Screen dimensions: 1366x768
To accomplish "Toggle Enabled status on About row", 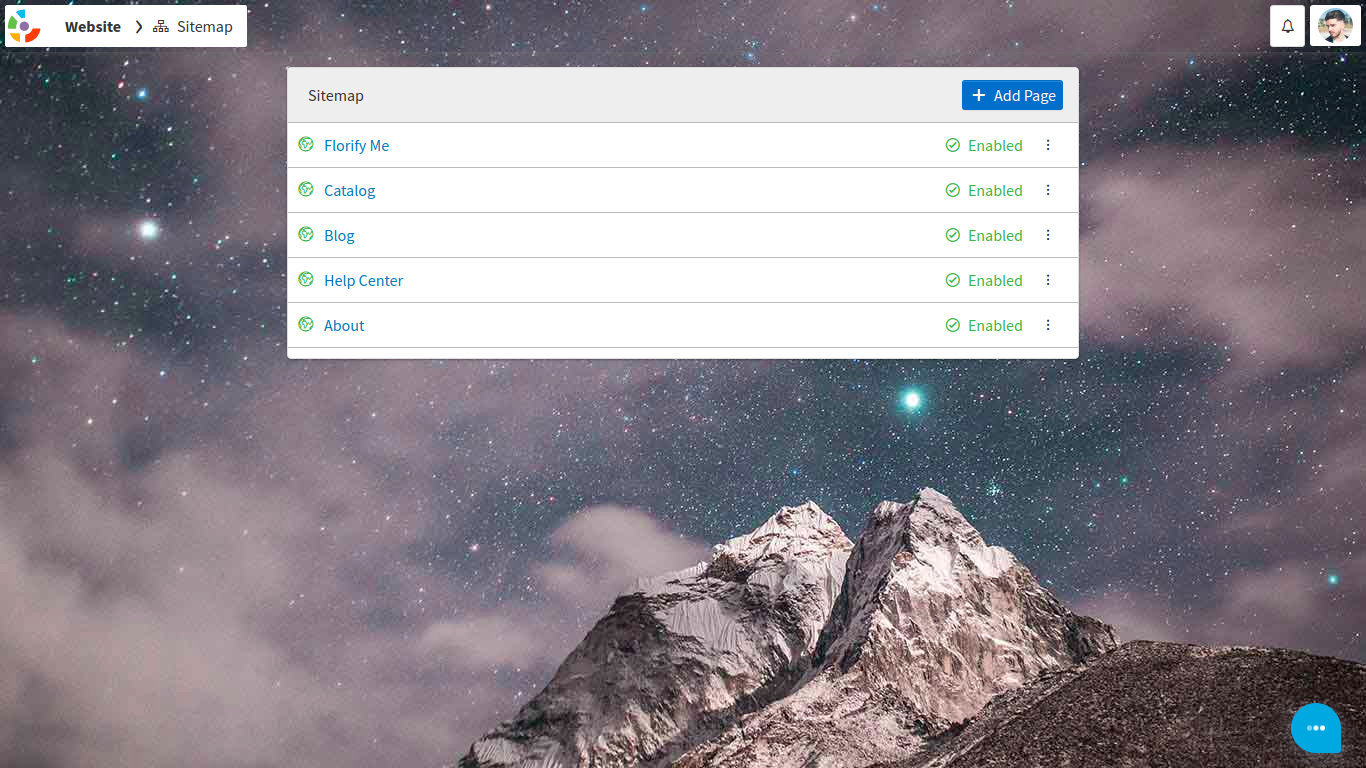I will point(984,325).
